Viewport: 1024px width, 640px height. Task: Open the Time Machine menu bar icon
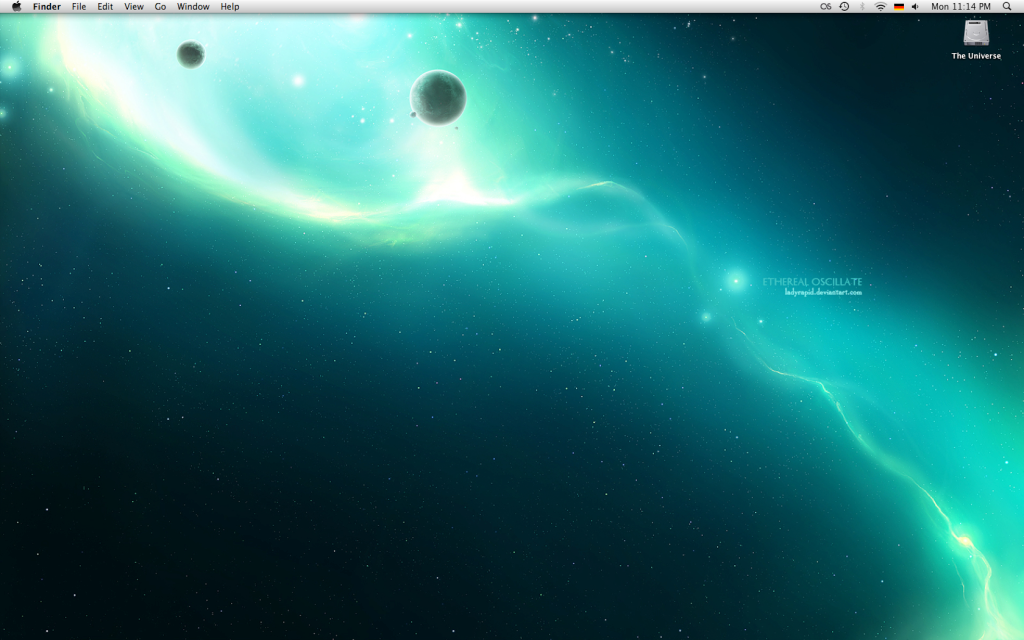844,7
